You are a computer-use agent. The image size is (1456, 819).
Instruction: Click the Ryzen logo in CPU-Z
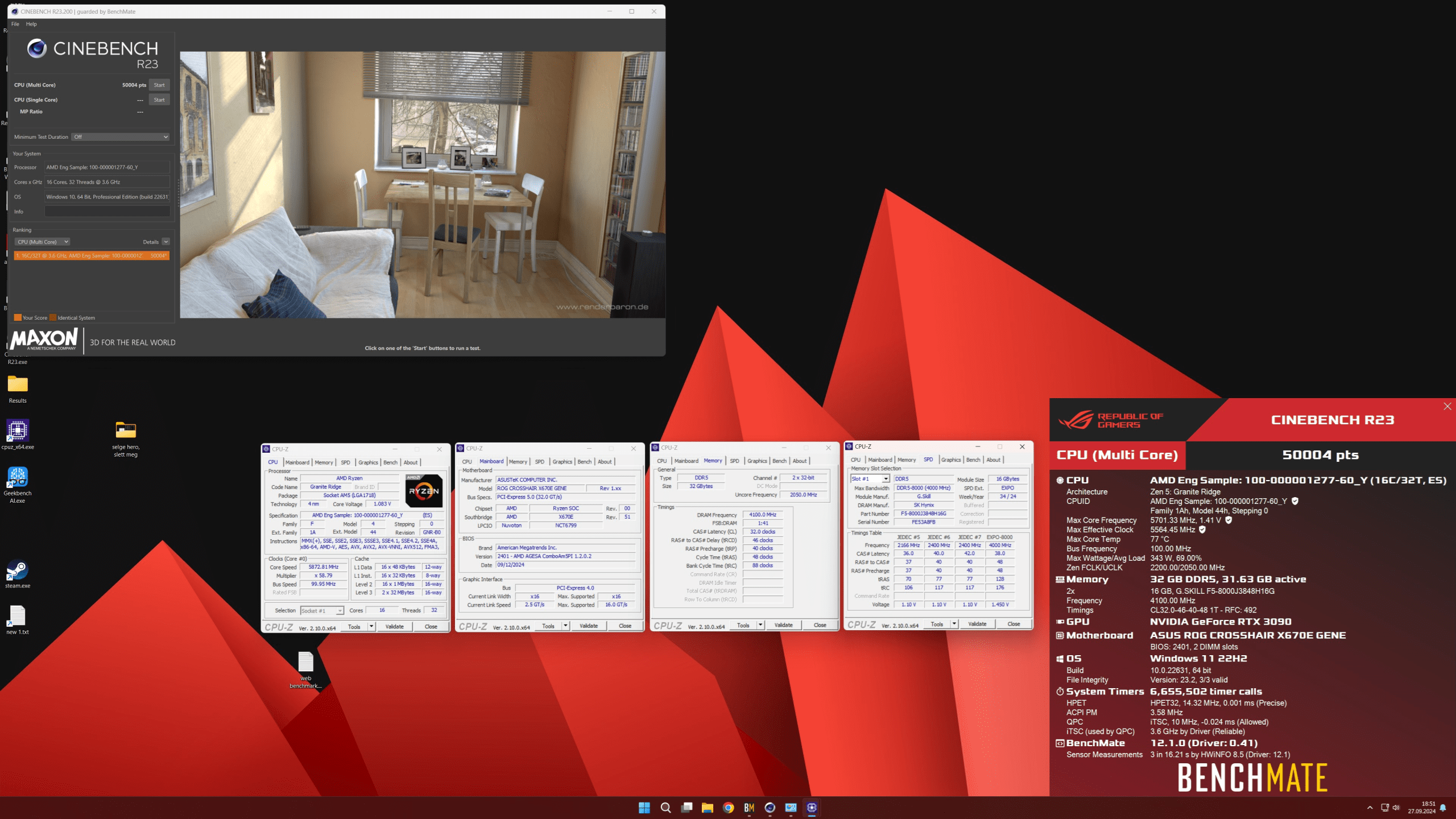(x=424, y=491)
